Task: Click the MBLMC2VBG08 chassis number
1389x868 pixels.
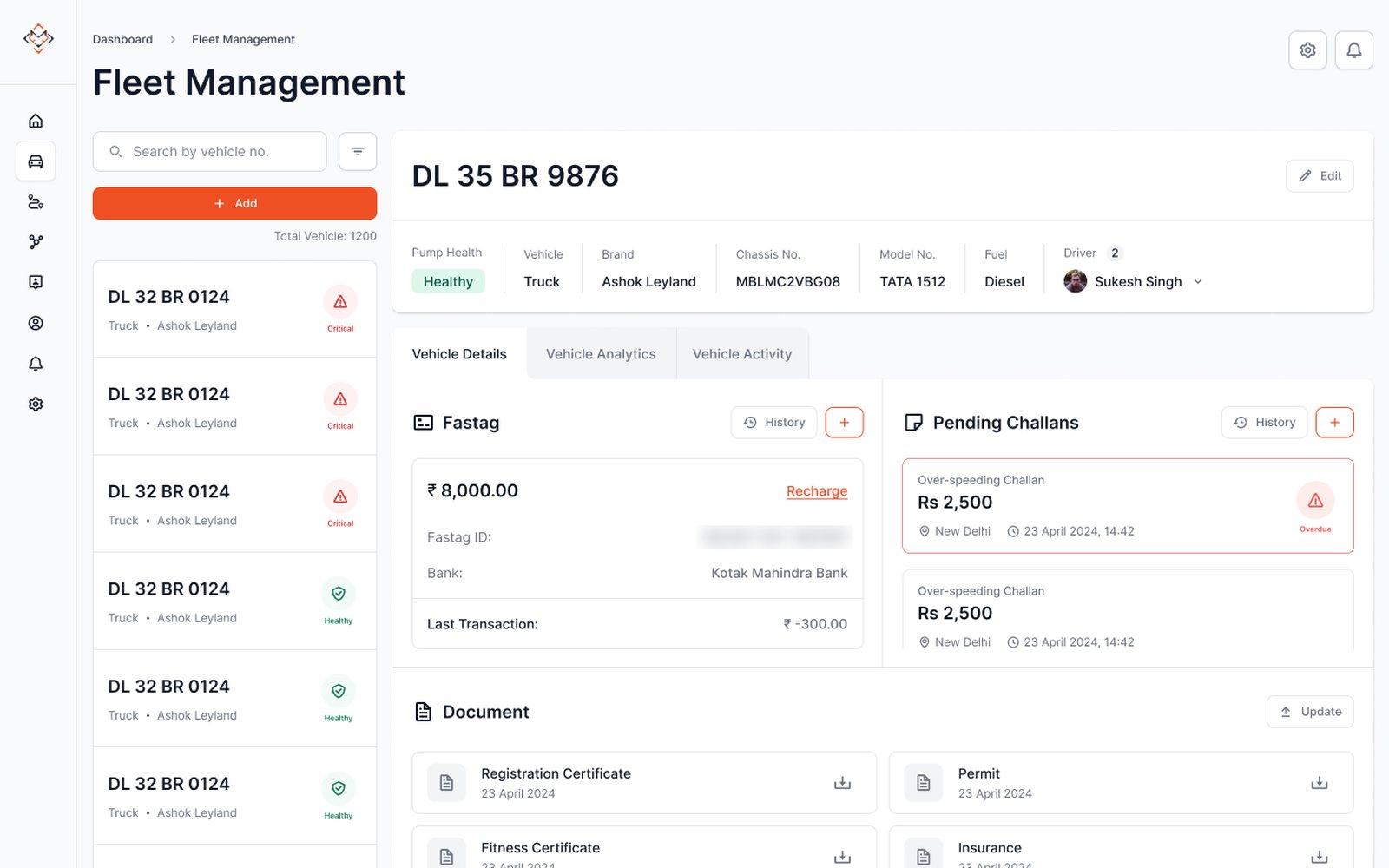Action: tap(788, 282)
